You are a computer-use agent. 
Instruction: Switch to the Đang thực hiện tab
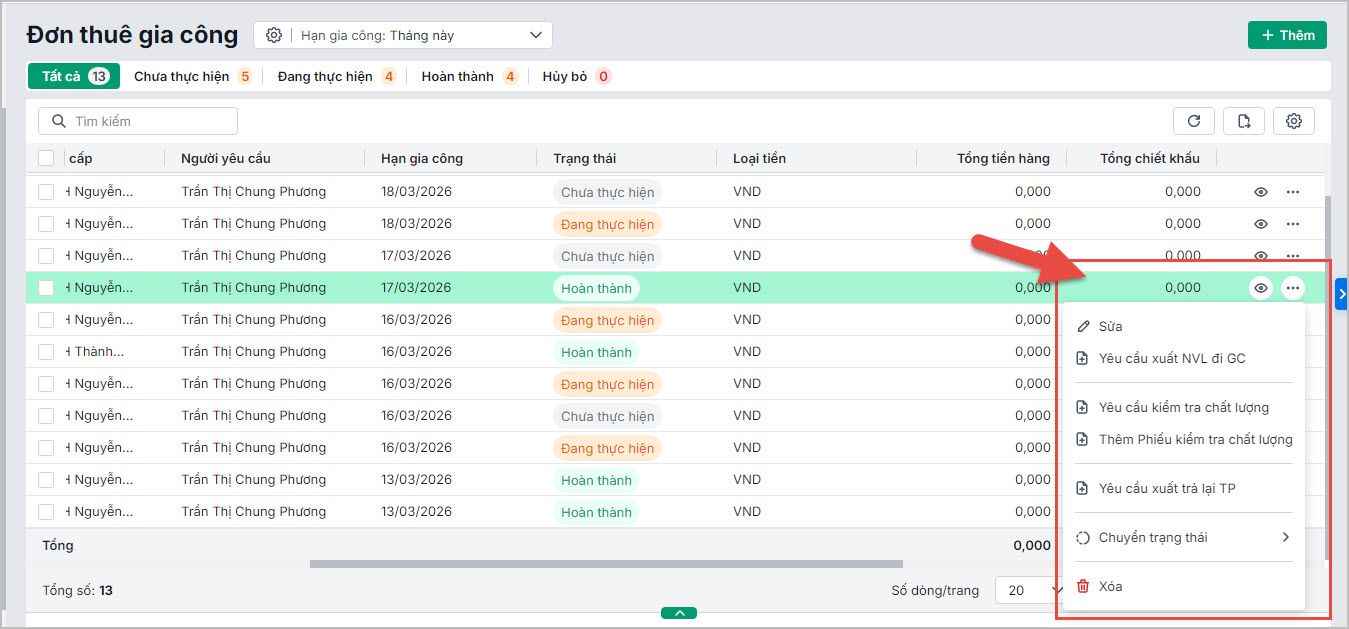(x=325, y=76)
